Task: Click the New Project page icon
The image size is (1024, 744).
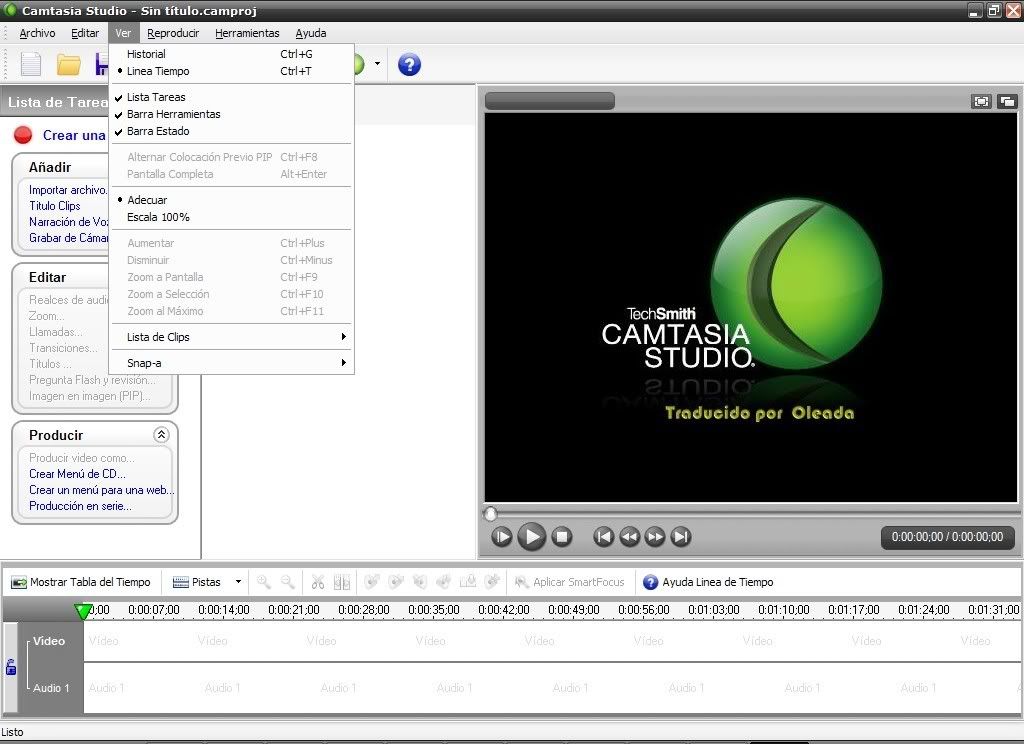Action: click(31, 65)
